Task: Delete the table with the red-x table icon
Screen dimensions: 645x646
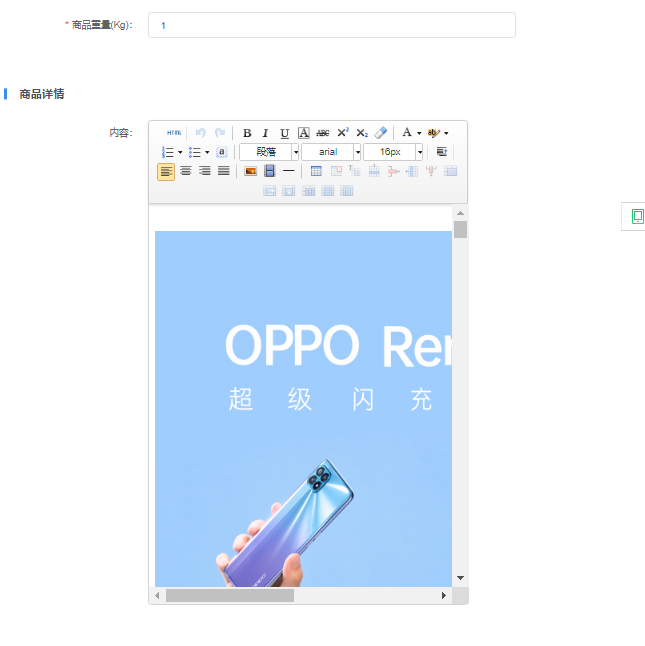Action: click(x=336, y=171)
